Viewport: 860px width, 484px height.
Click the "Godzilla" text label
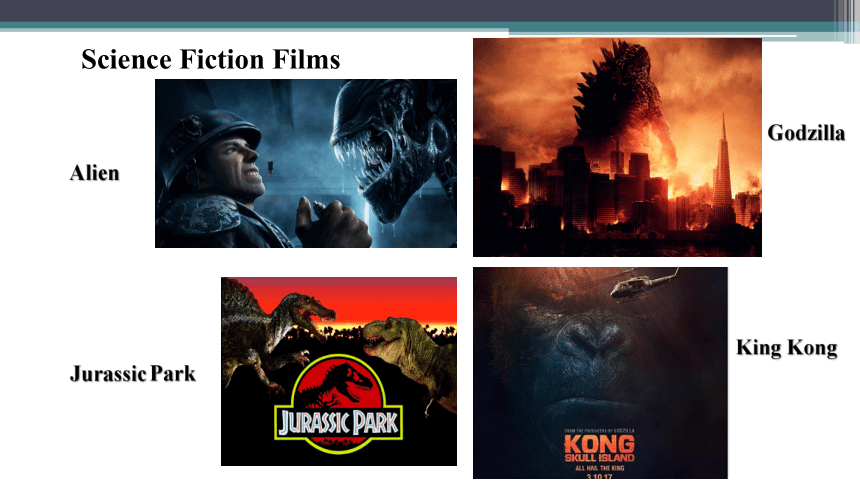(806, 133)
